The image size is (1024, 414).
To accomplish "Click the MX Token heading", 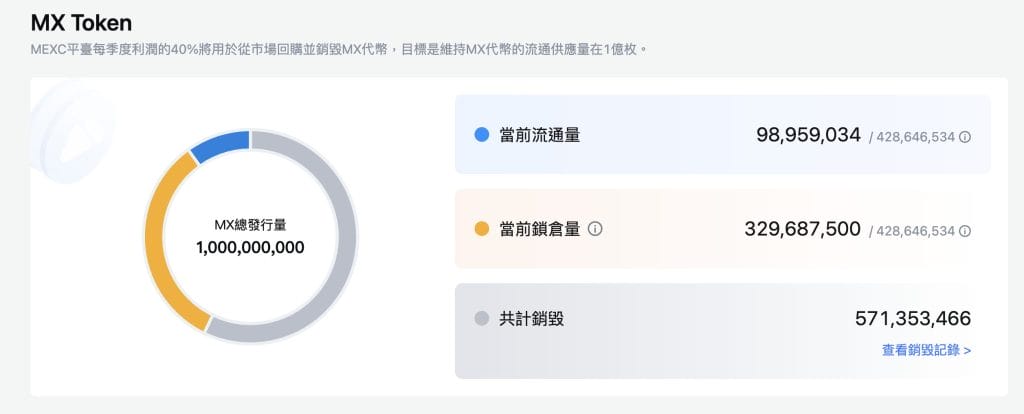I will click(81, 24).
